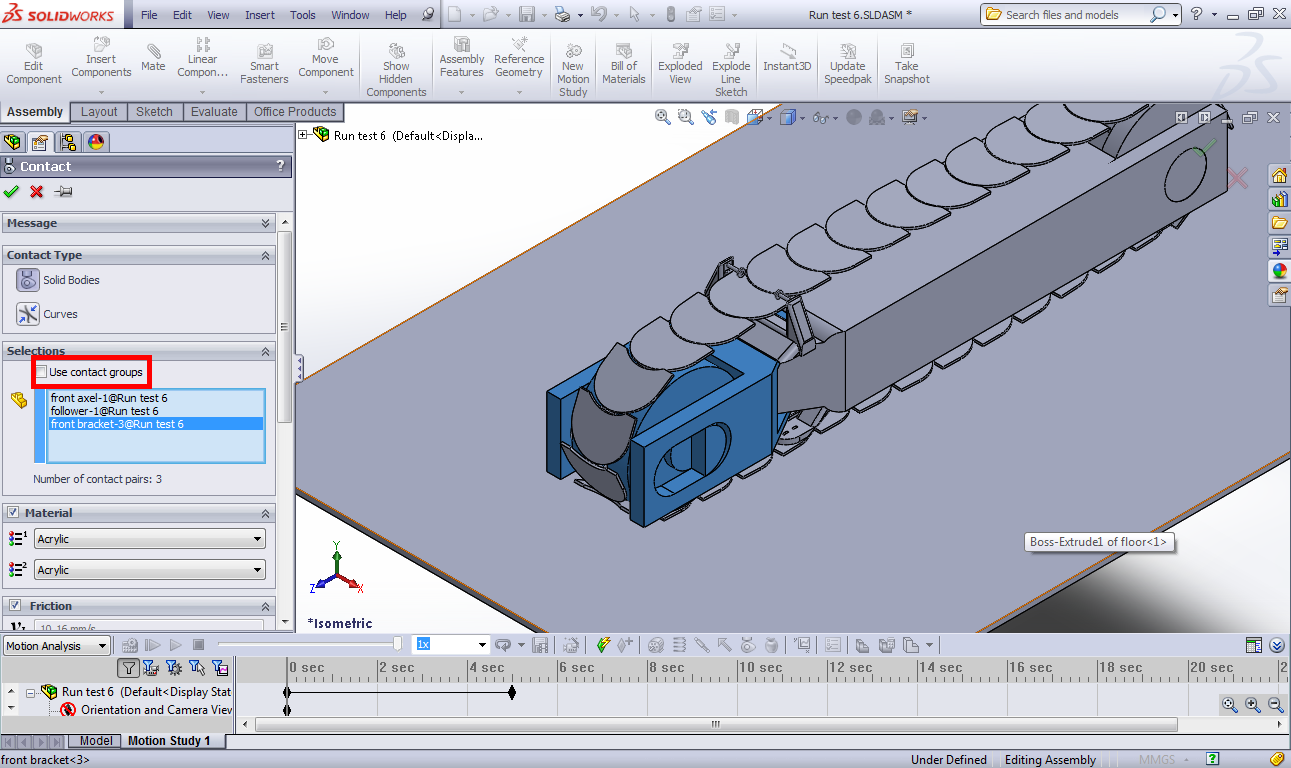Click Zoom to Area magnifier icon
The width and height of the screenshot is (1291, 768).
click(685, 118)
